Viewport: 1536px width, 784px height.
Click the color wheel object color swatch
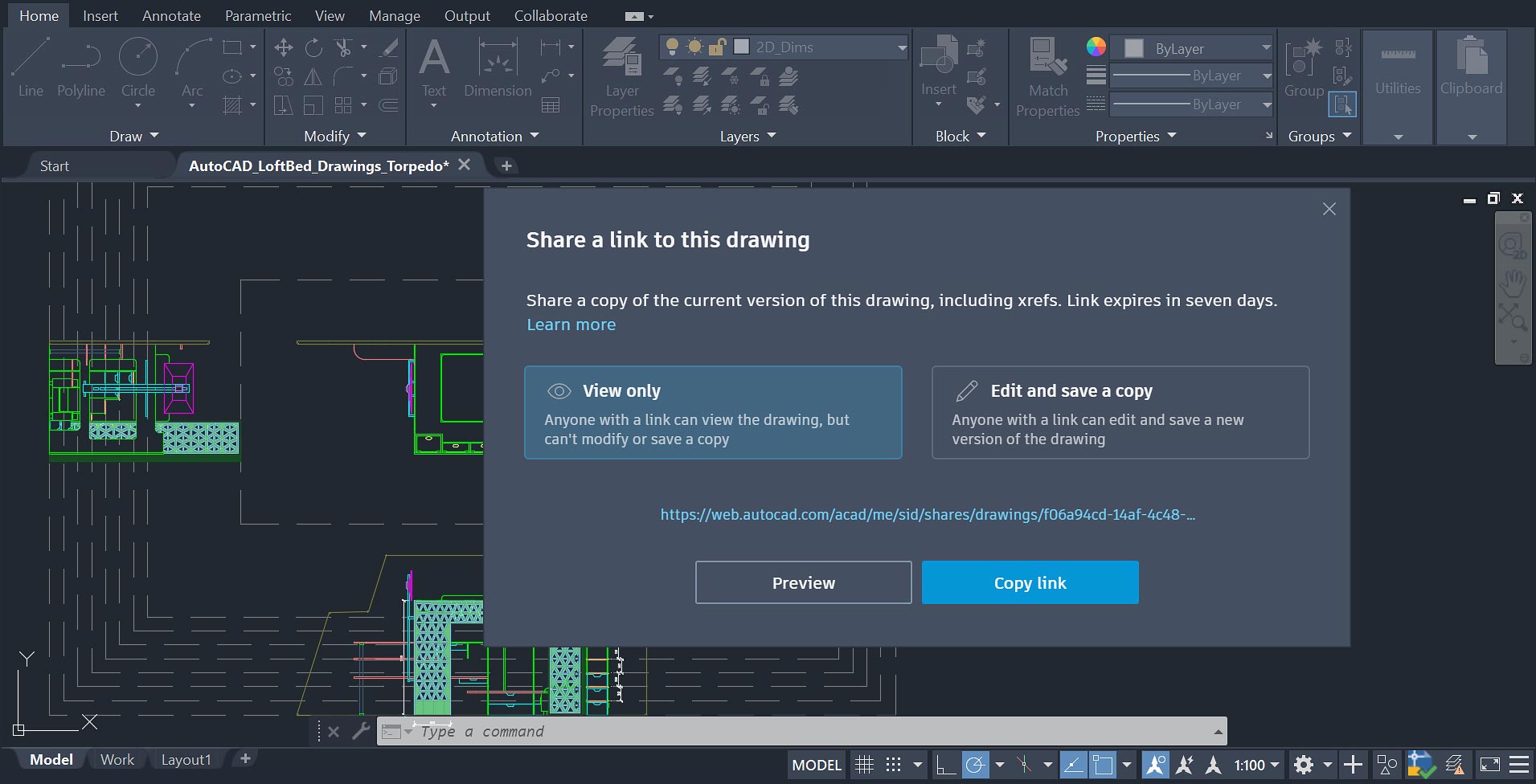(x=1096, y=47)
